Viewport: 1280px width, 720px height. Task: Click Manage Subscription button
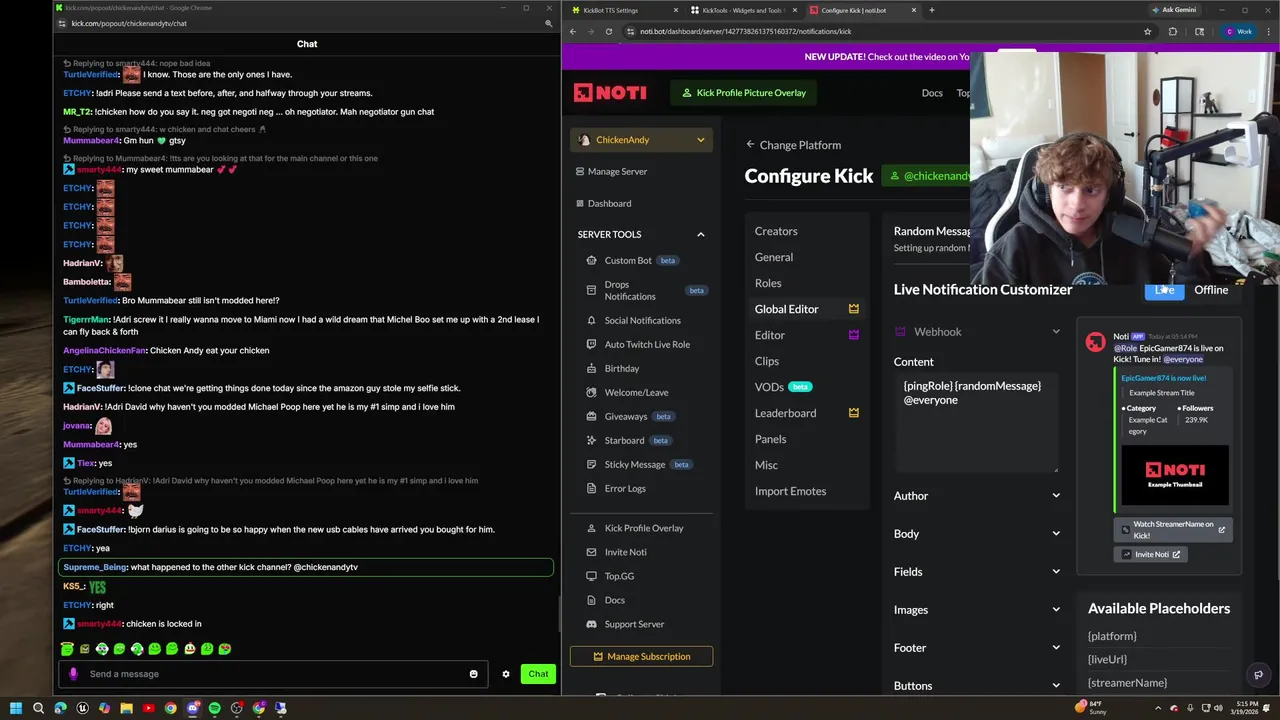641,656
